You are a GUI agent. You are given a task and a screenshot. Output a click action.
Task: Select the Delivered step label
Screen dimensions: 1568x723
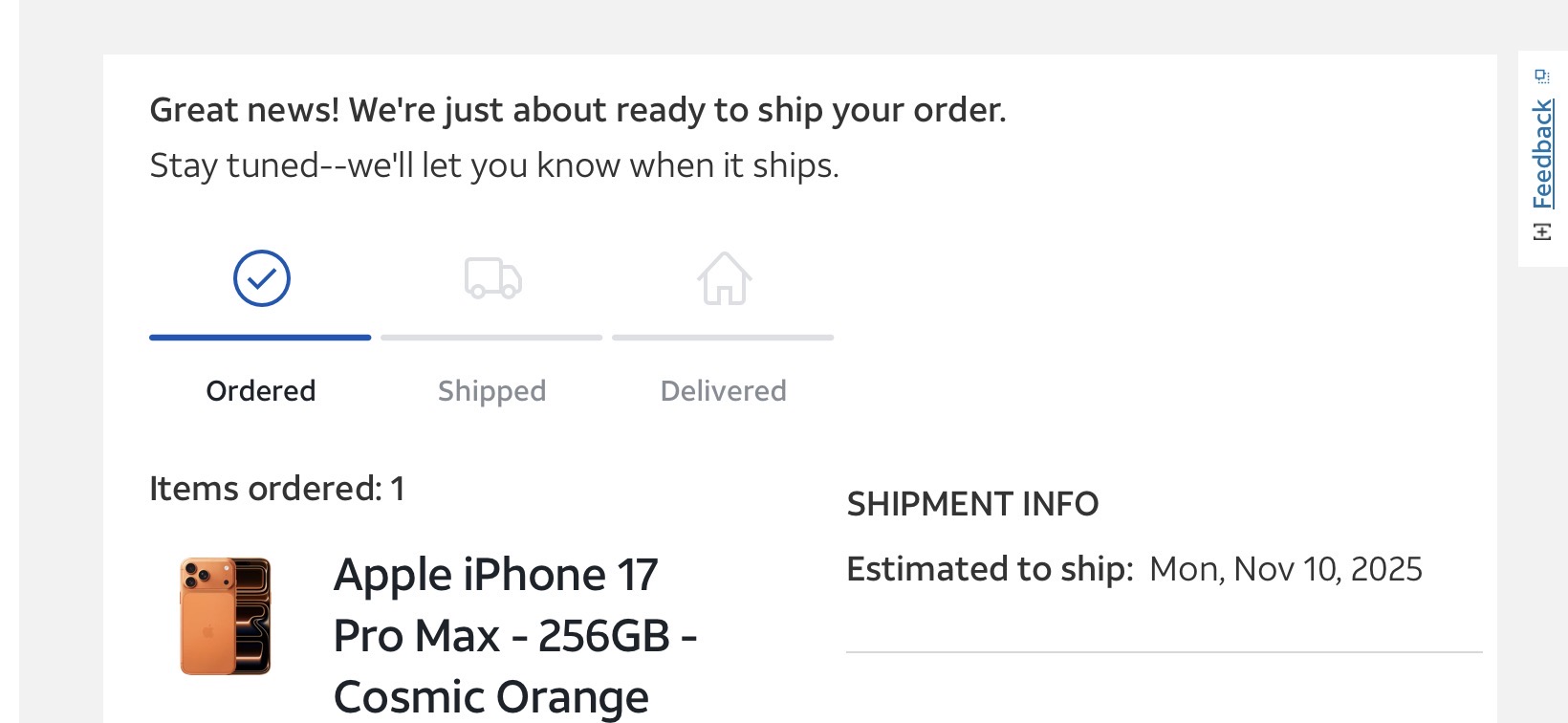pos(723,391)
